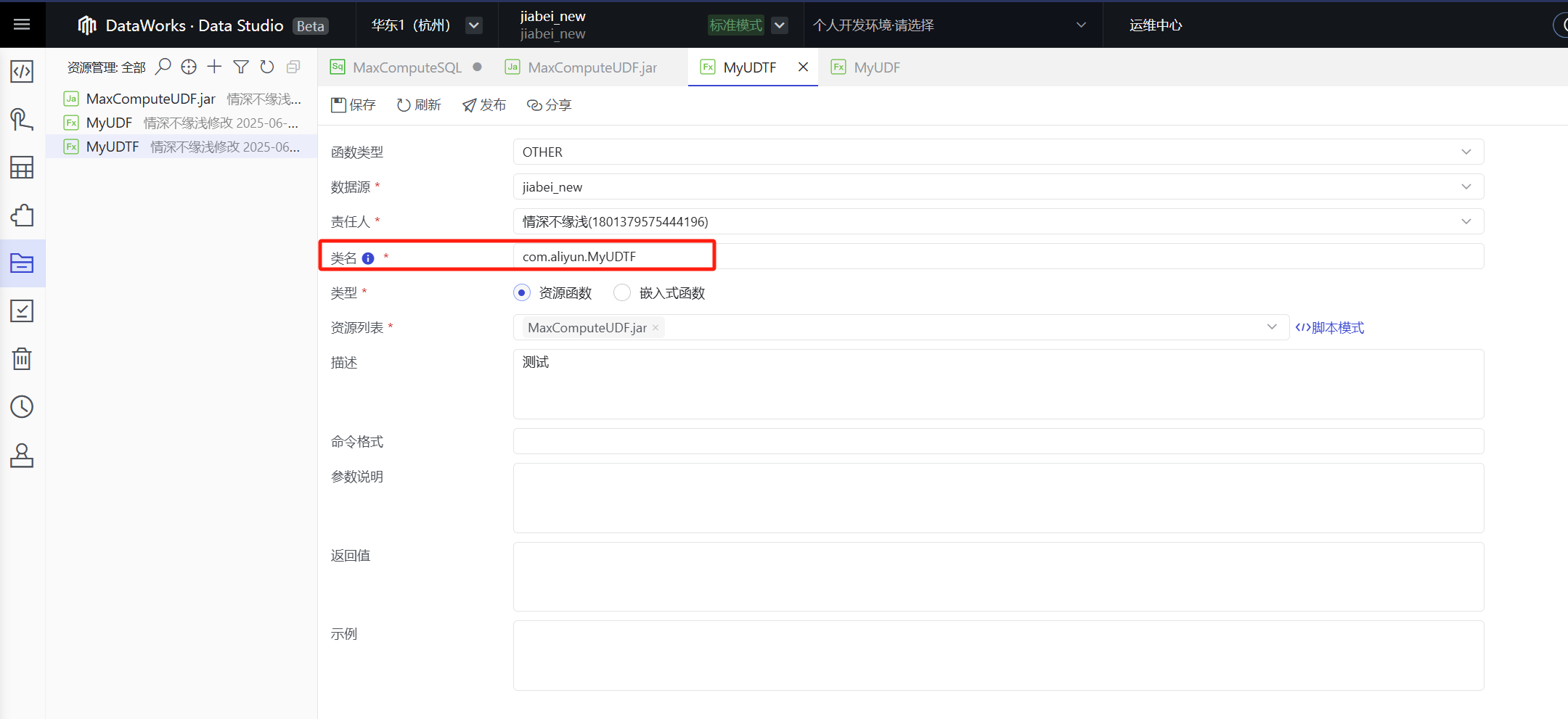Click the 资源管理: 全部 panel title

(107, 67)
